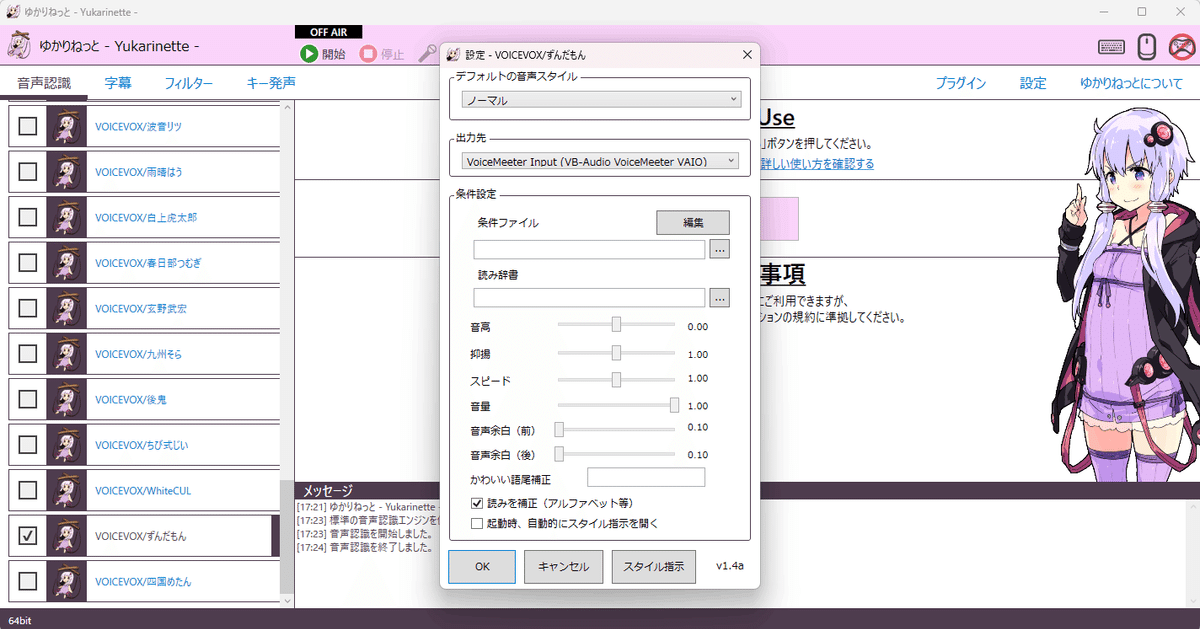Browse for 条件ファイル with the ... button

coord(720,250)
